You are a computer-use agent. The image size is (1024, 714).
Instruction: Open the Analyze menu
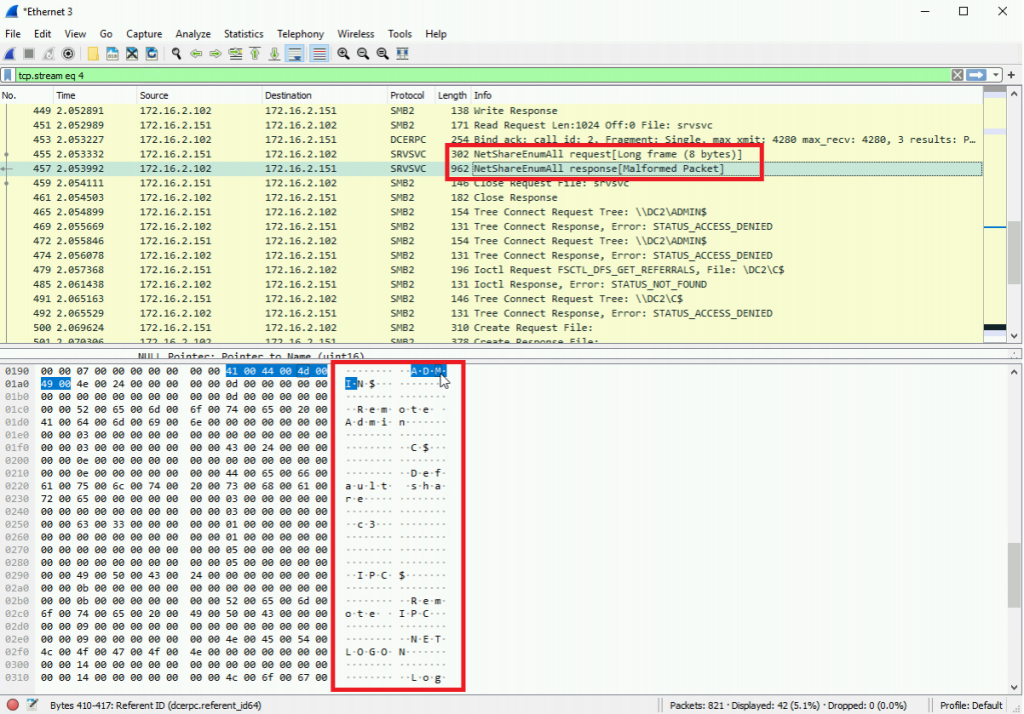click(x=193, y=34)
